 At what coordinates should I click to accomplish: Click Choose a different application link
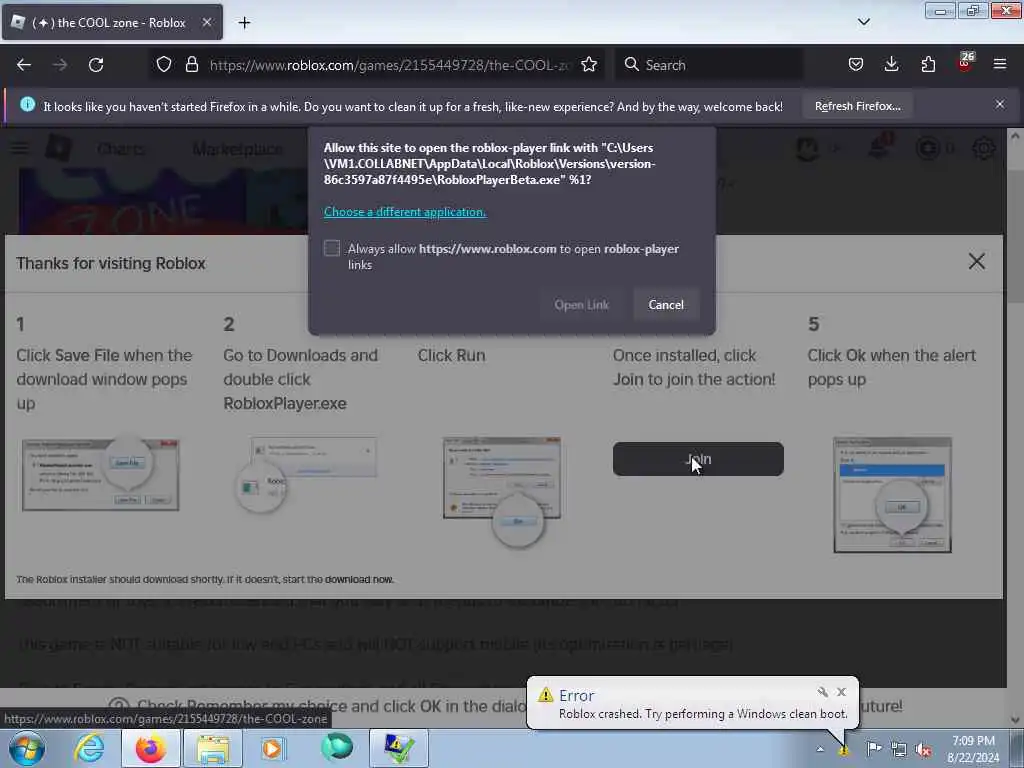coord(405,212)
